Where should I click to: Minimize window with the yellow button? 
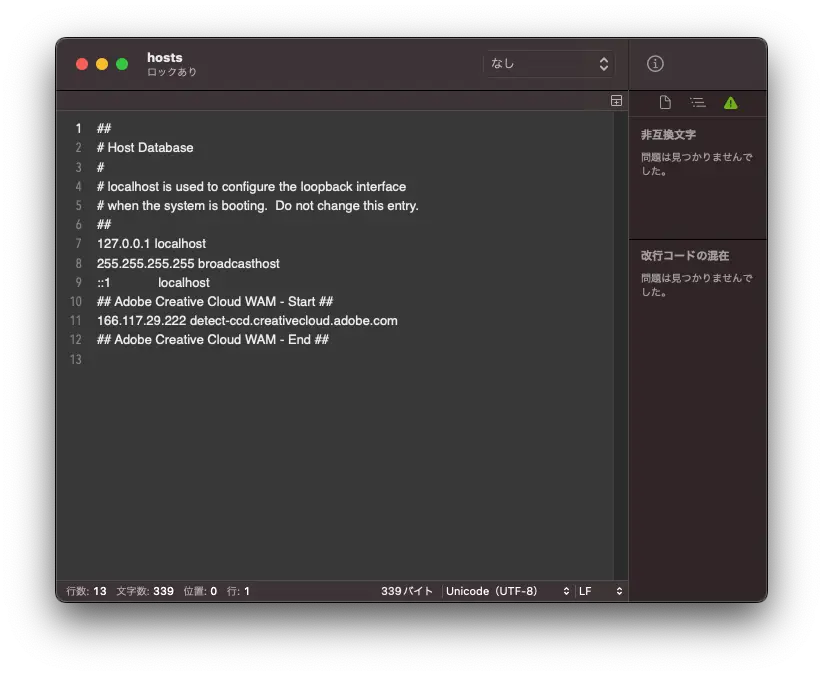tap(102, 64)
